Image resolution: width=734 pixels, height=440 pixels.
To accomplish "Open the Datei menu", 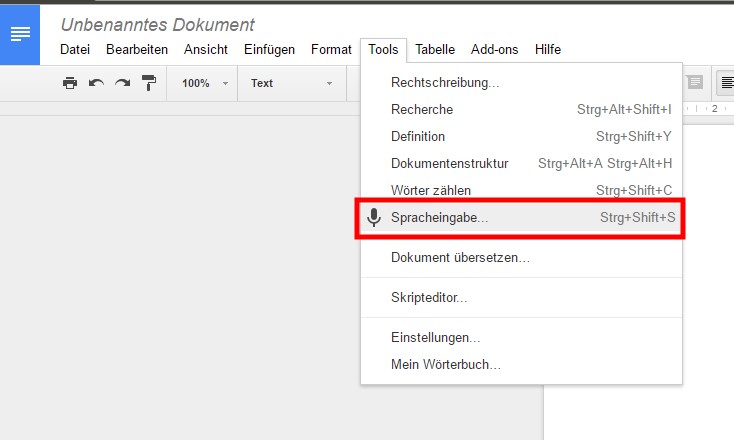I will [75, 50].
